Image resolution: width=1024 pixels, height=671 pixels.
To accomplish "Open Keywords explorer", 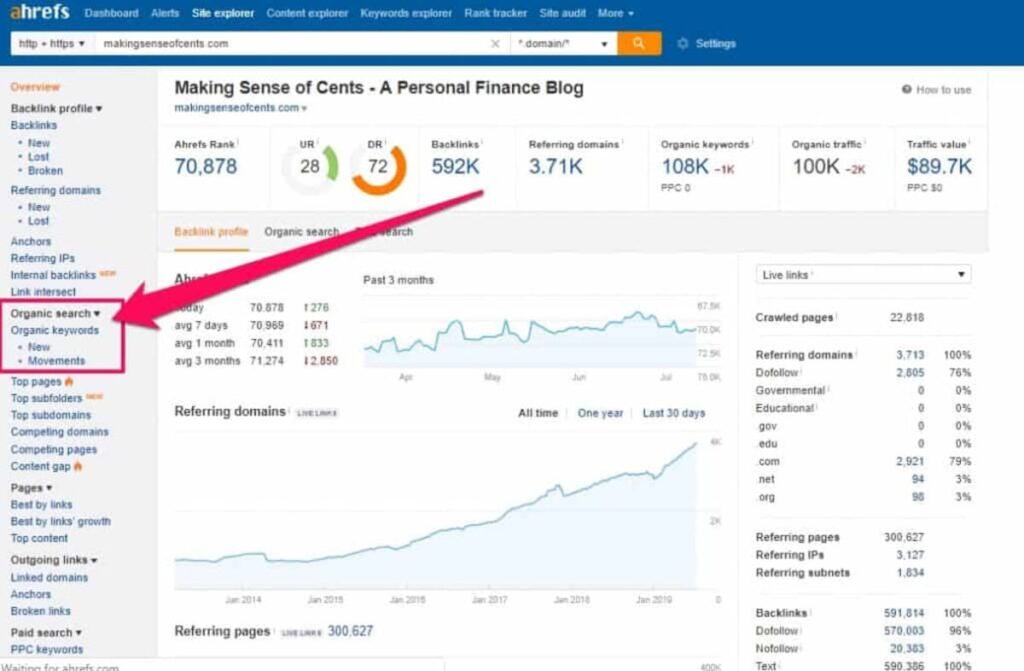I will click(x=406, y=13).
